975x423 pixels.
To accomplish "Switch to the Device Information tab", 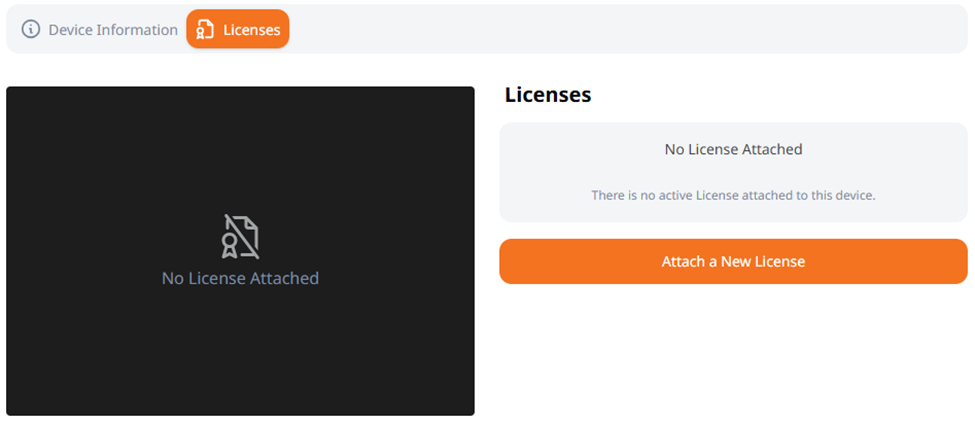I will (x=99, y=29).
